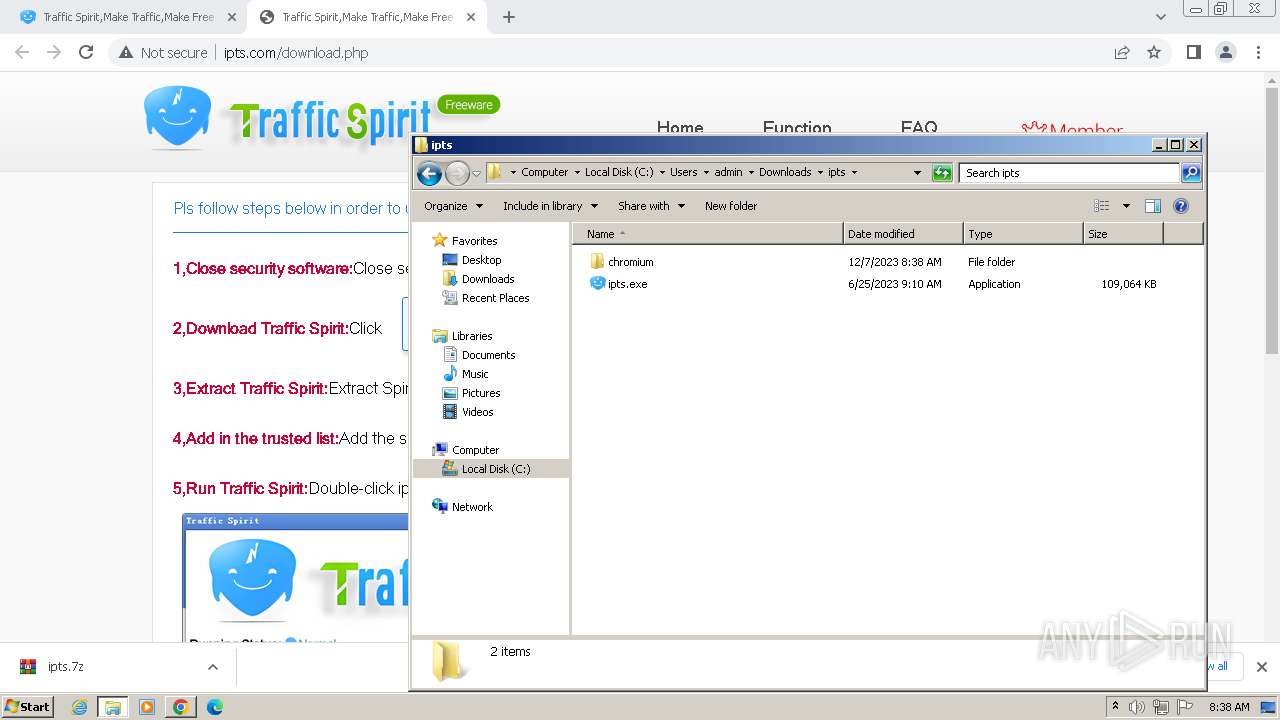Close the first Traffic Spirit tab
Viewport: 1280px width, 720px height.
click(x=232, y=17)
